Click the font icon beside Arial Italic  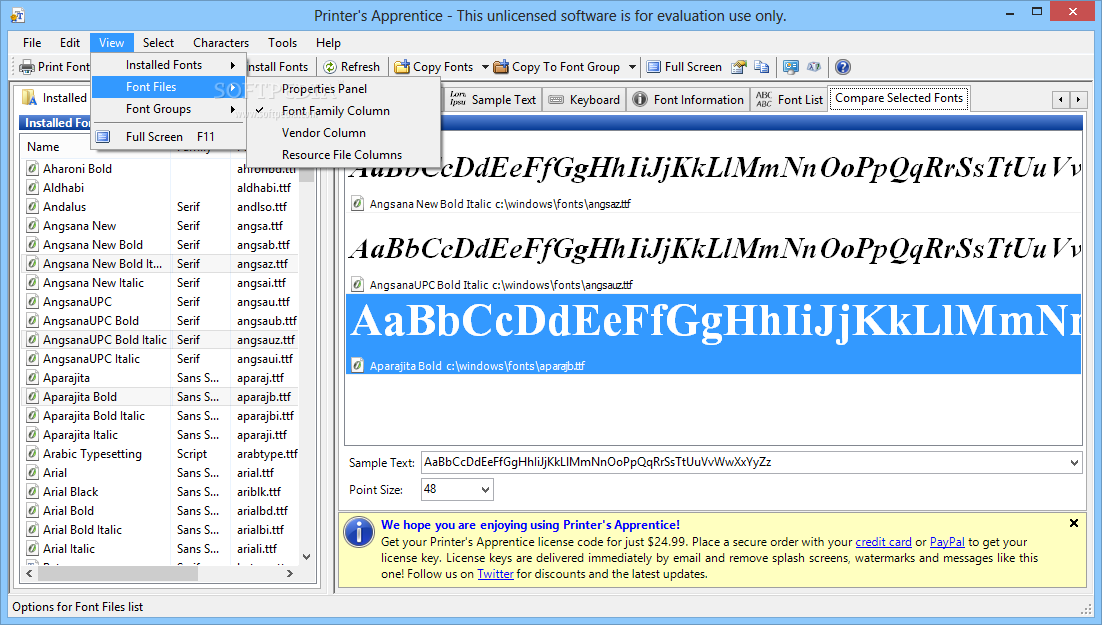(32, 548)
